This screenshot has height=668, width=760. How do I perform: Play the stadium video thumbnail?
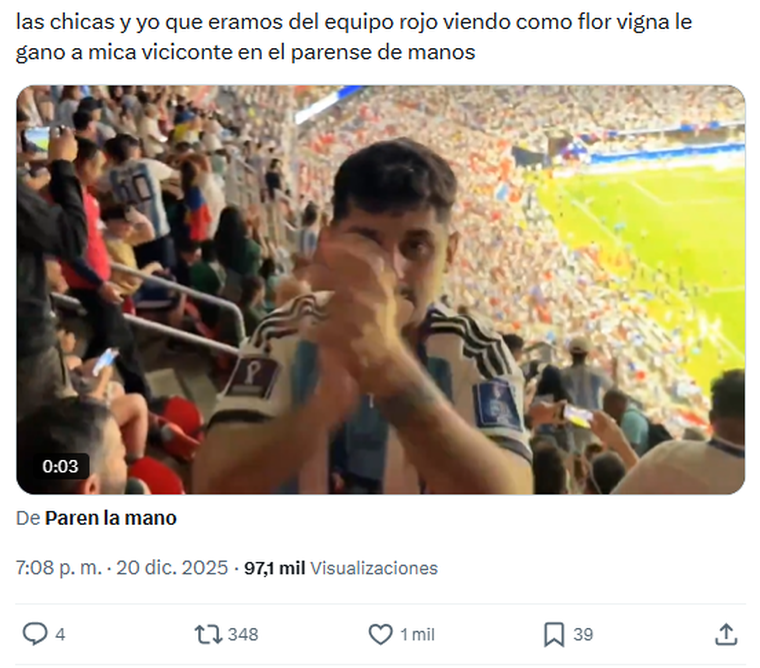[380, 290]
